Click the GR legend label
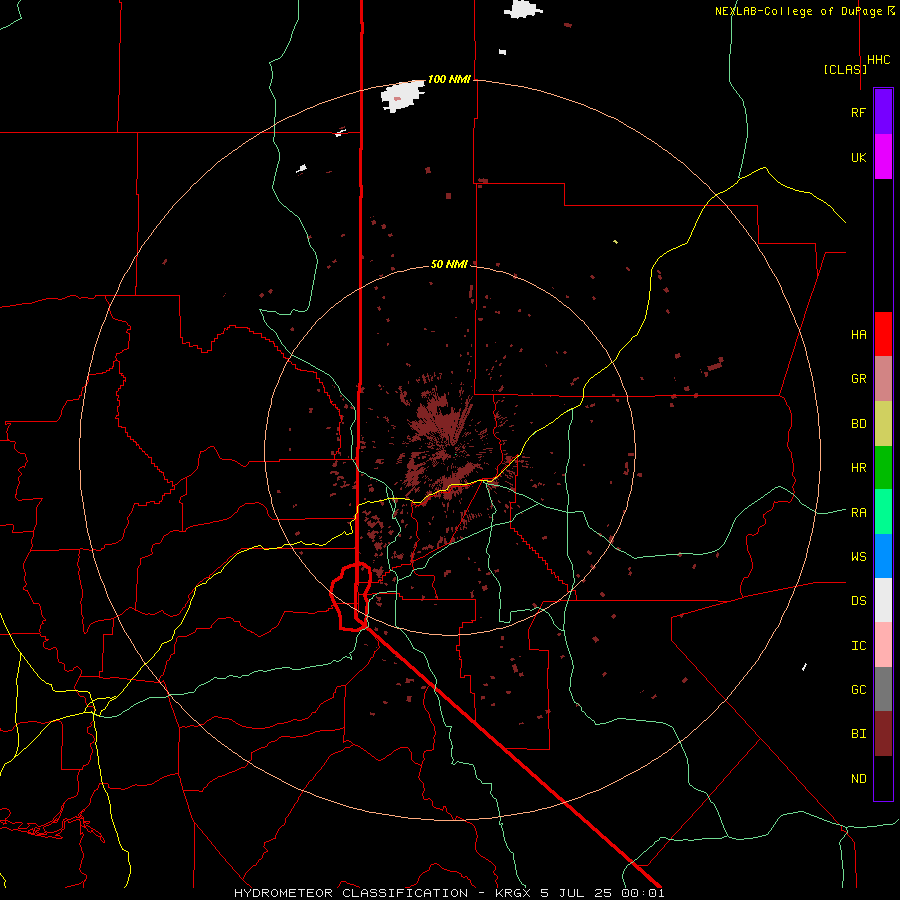Screen dimensions: 900x900 tap(858, 379)
